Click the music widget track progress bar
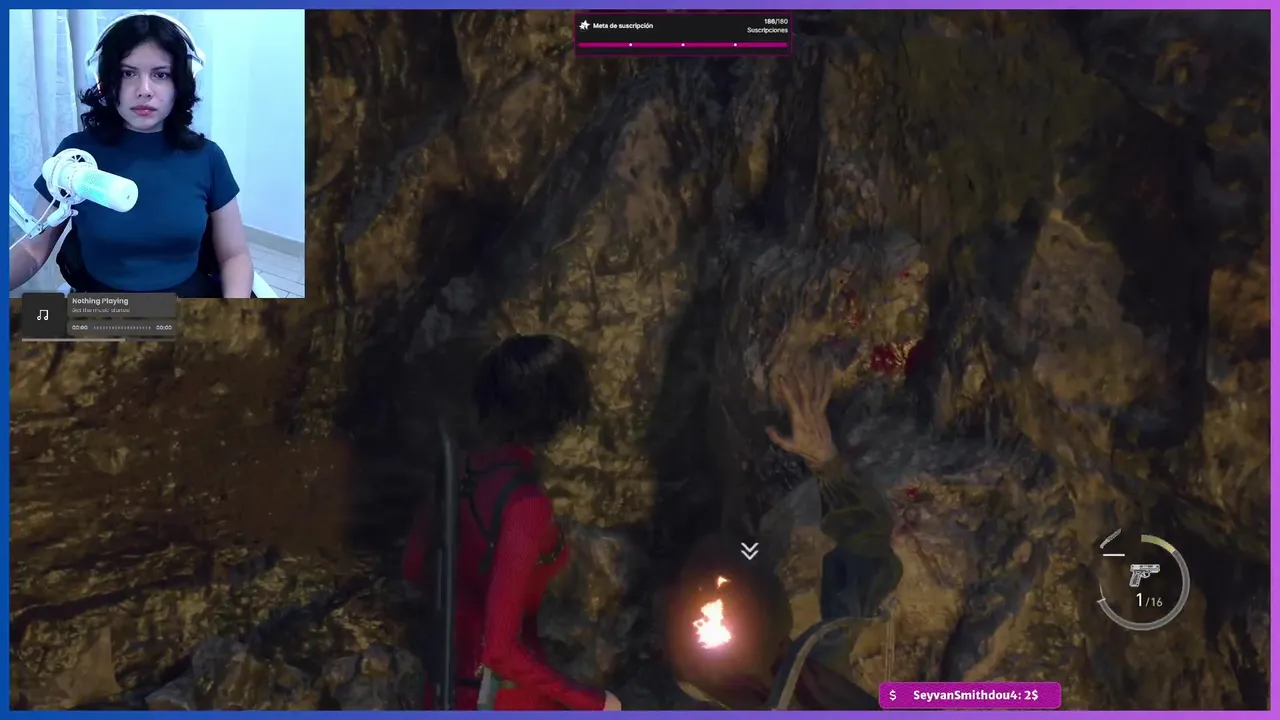Image resolution: width=1280 pixels, height=720 pixels. click(122, 327)
